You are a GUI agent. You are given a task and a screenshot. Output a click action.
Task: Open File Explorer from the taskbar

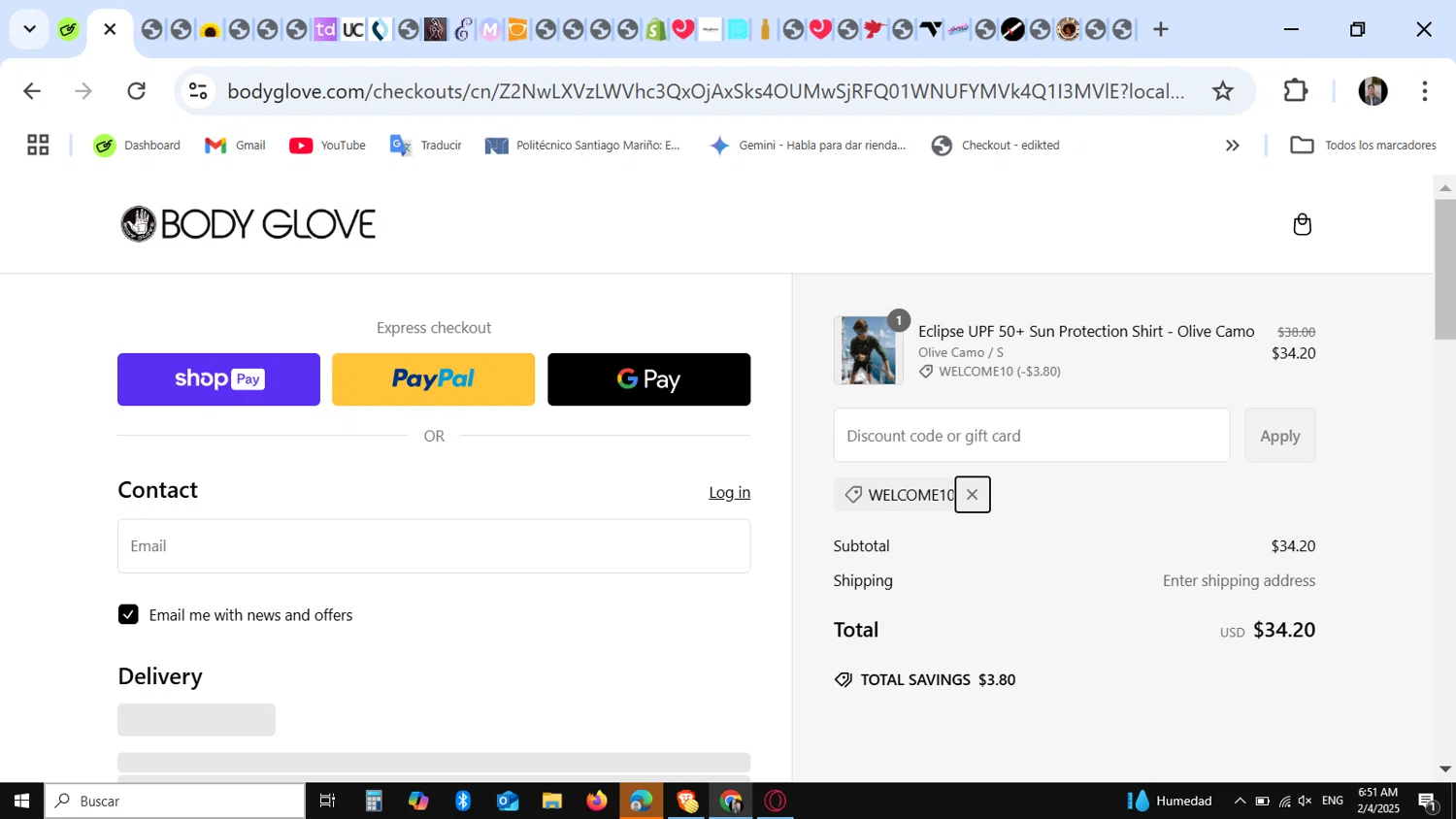coord(552,801)
